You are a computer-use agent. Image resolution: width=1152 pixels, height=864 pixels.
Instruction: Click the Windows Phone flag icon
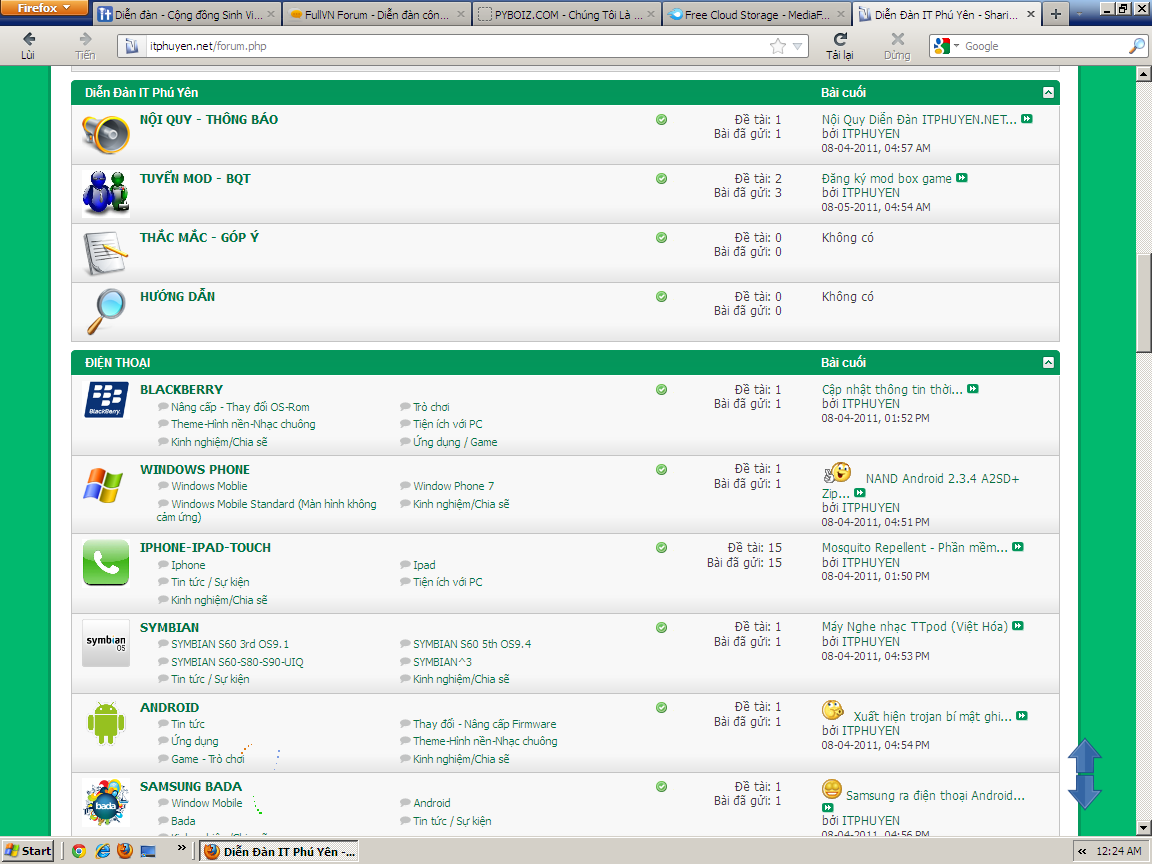click(103, 485)
